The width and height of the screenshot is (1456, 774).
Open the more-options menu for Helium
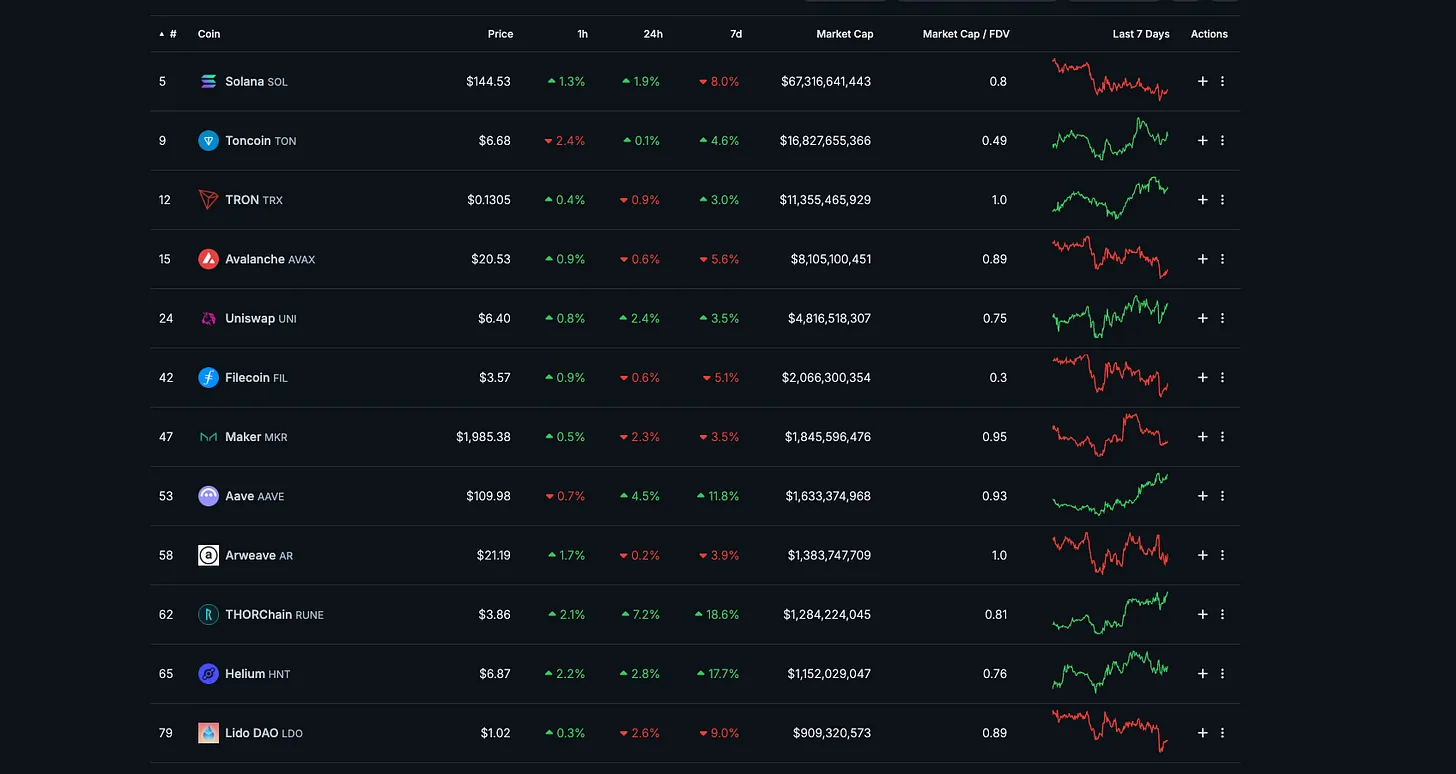[1223, 674]
